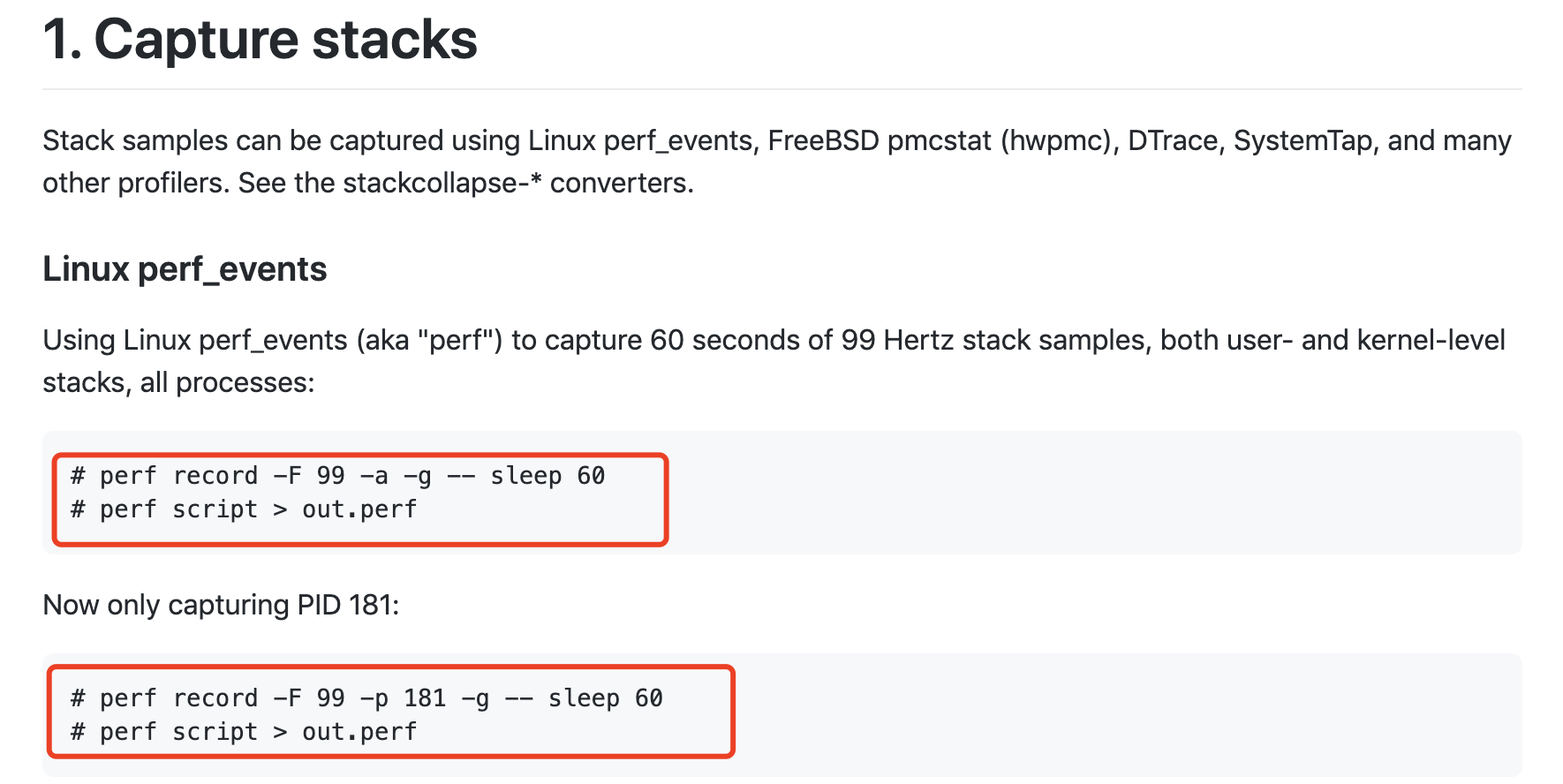Image resolution: width=1563 pixels, height=784 pixels.
Task: Click "FreeBSD pmcstat (hwpmc)" in the first paragraph
Action: tap(940, 140)
